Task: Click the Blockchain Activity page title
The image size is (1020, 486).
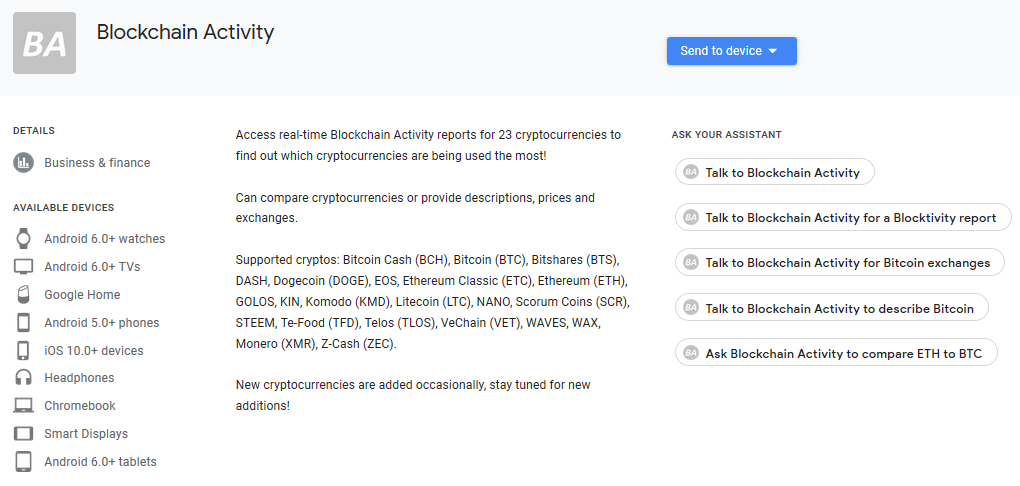Action: (x=185, y=32)
